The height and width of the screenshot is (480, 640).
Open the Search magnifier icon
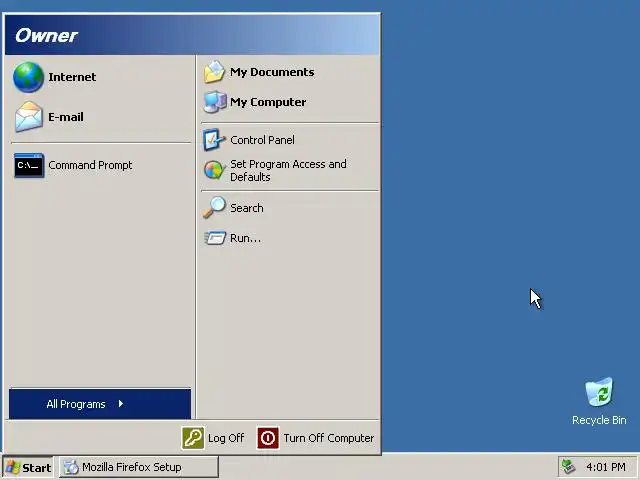pyautogui.click(x=215, y=207)
